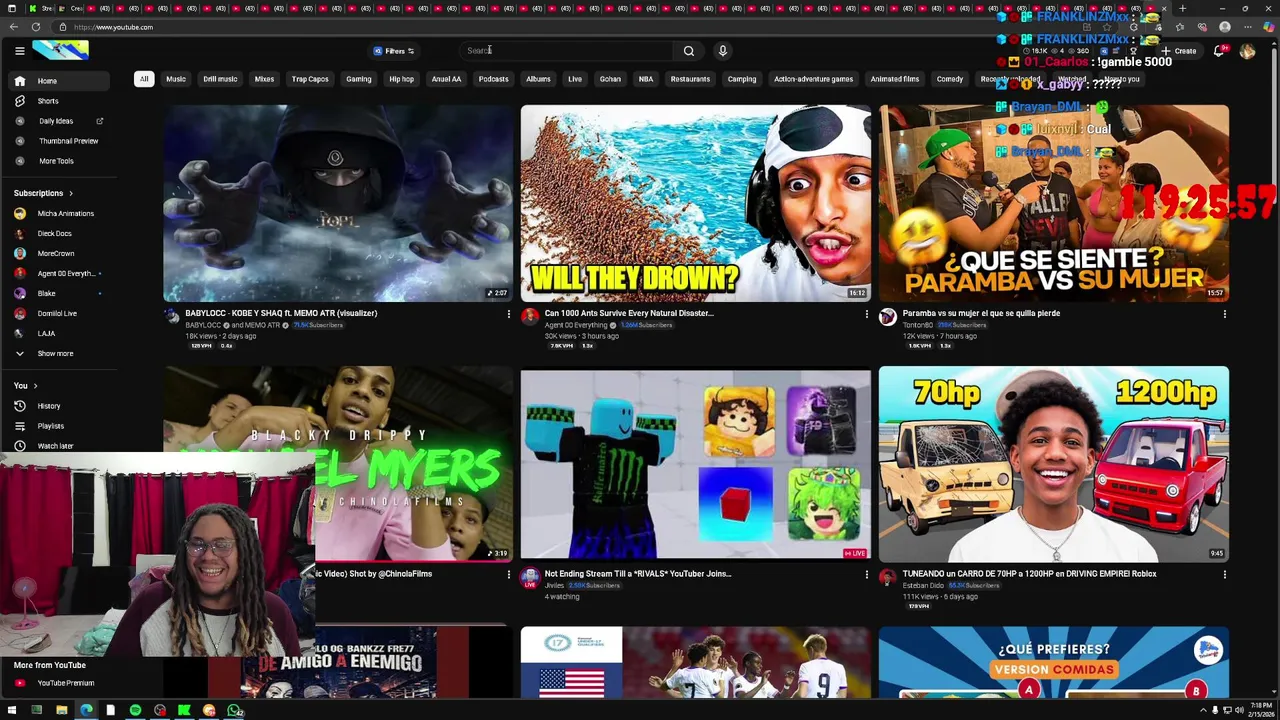
Task: Open video title 'Can 1000 Ants Survive Every Natural Disaster'
Action: point(629,313)
